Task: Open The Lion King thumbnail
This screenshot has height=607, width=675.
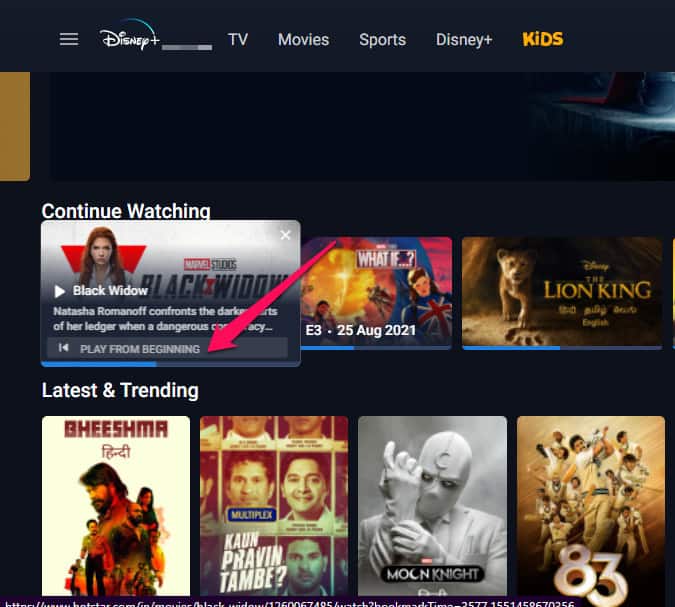Action: (x=561, y=291)
